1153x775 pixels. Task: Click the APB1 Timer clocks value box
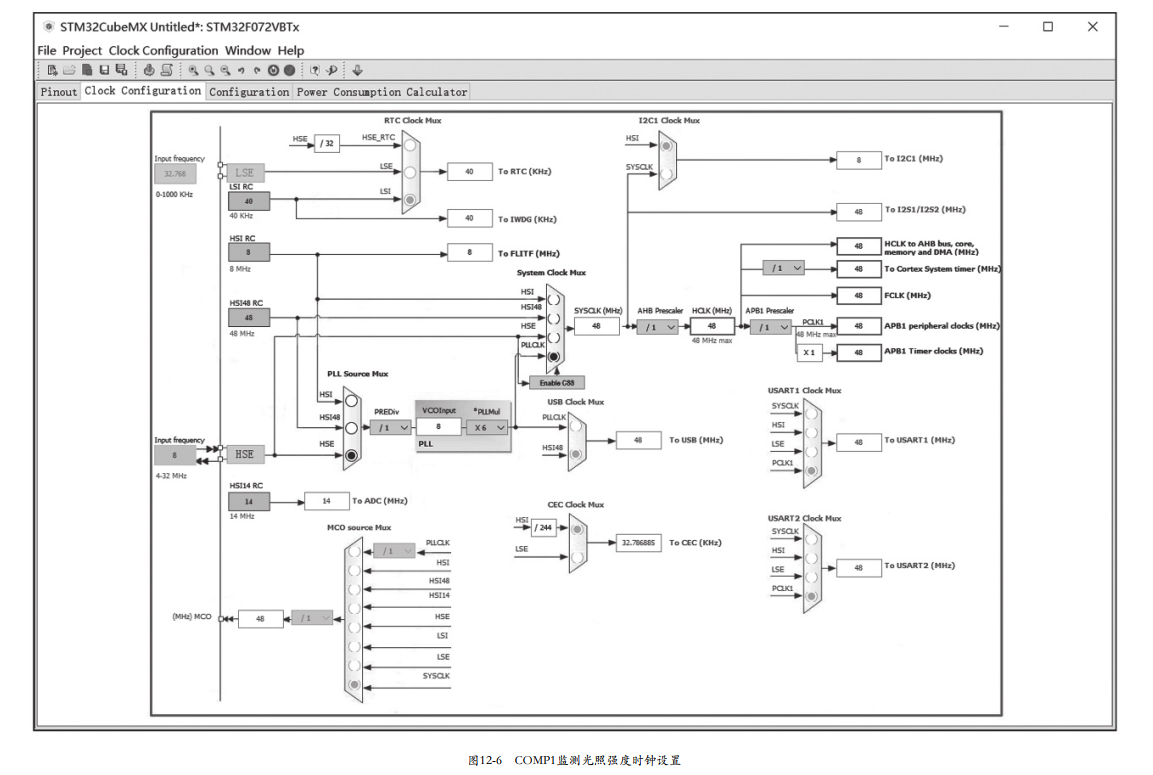point(859,353)
